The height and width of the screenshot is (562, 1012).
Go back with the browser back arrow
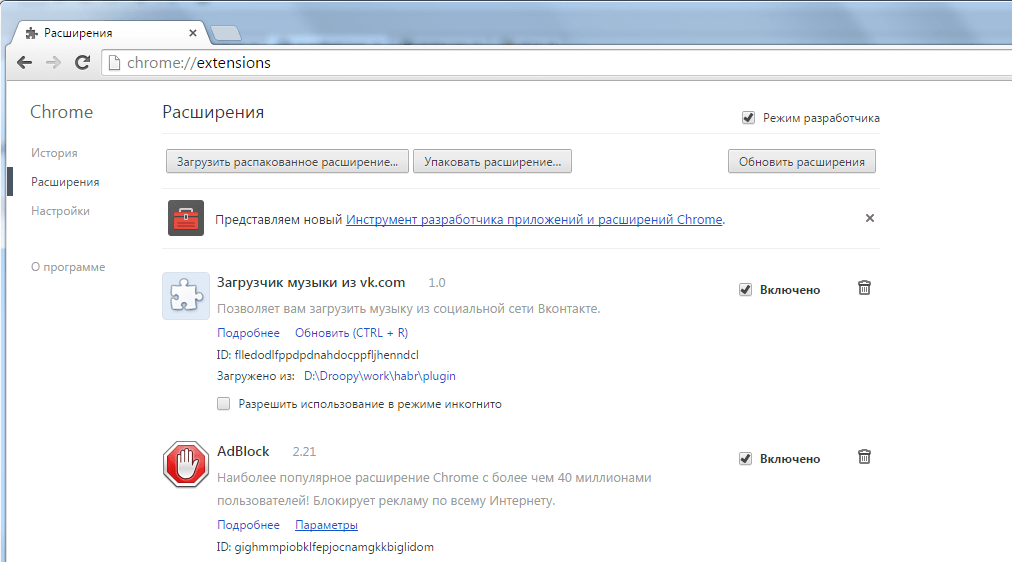25,63
